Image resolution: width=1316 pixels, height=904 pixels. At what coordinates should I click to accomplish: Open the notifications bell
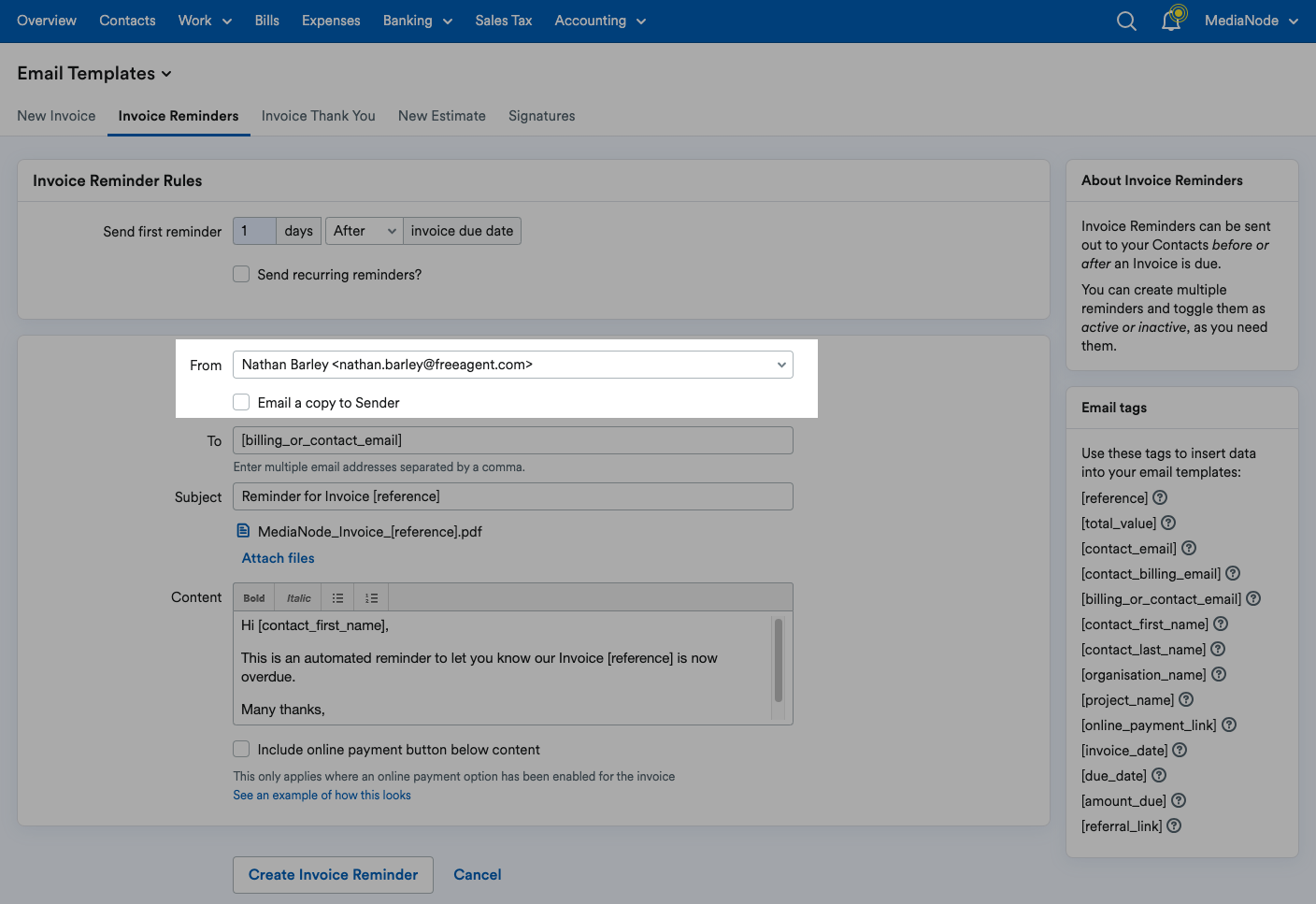tap(1171, 20)
